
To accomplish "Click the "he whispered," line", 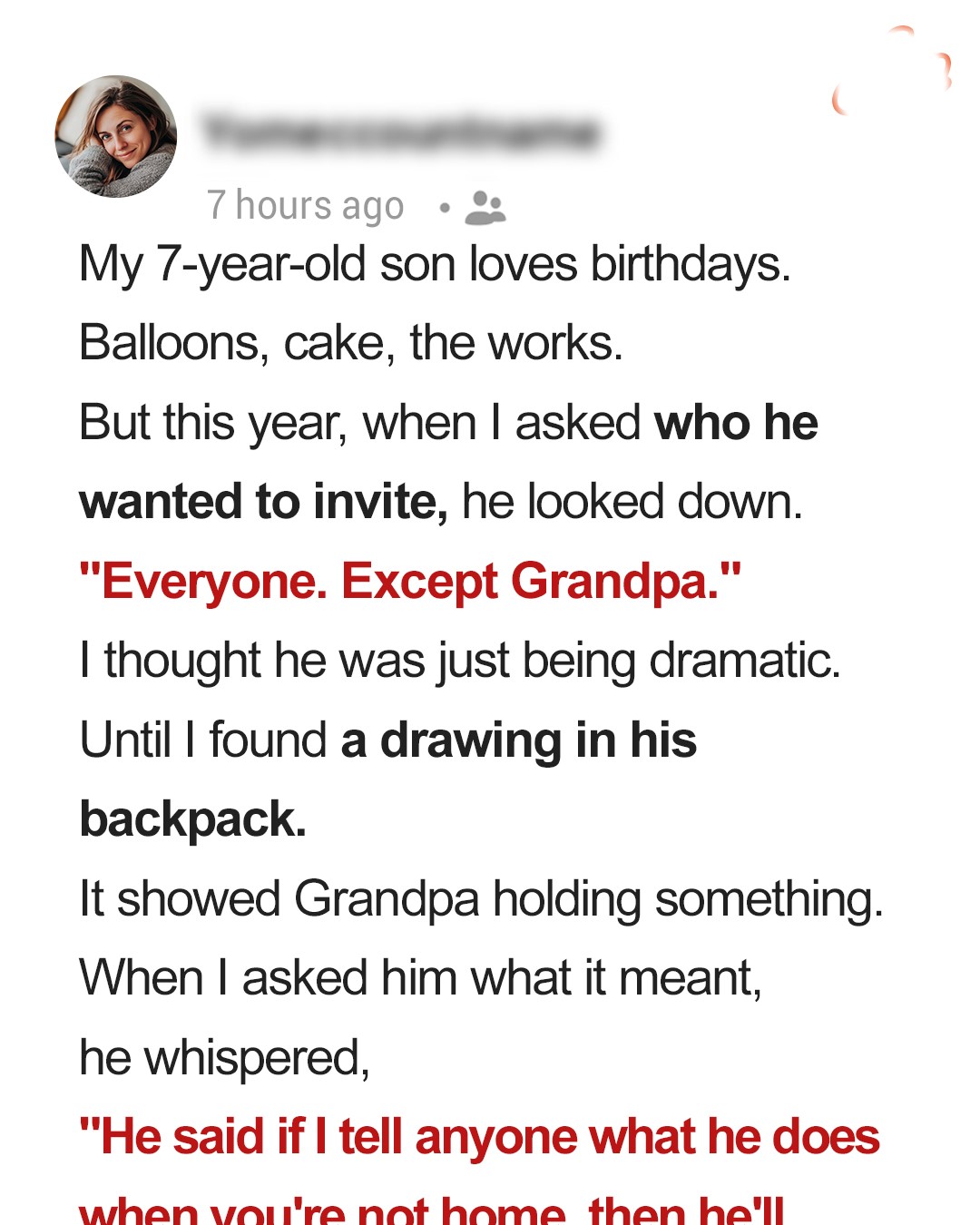I will [224, 1058].
